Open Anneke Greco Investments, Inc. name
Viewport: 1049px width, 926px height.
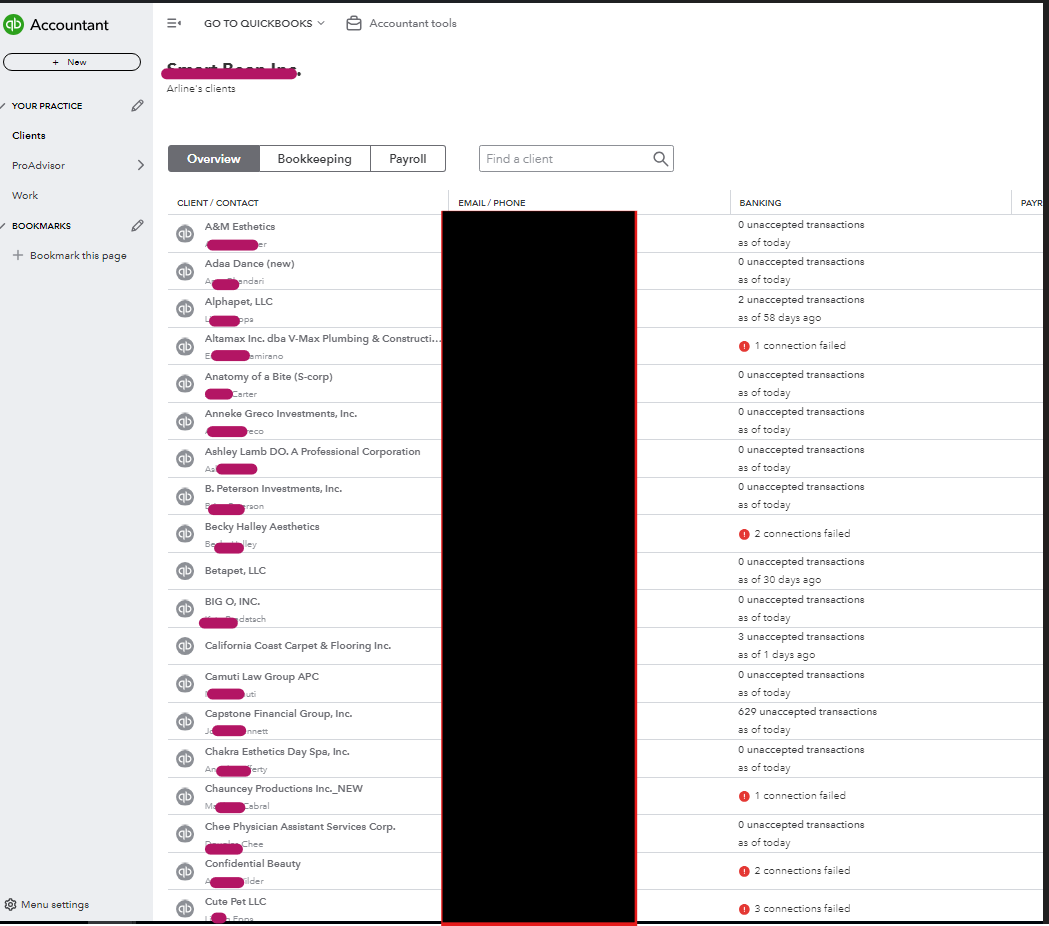[281, 413]
